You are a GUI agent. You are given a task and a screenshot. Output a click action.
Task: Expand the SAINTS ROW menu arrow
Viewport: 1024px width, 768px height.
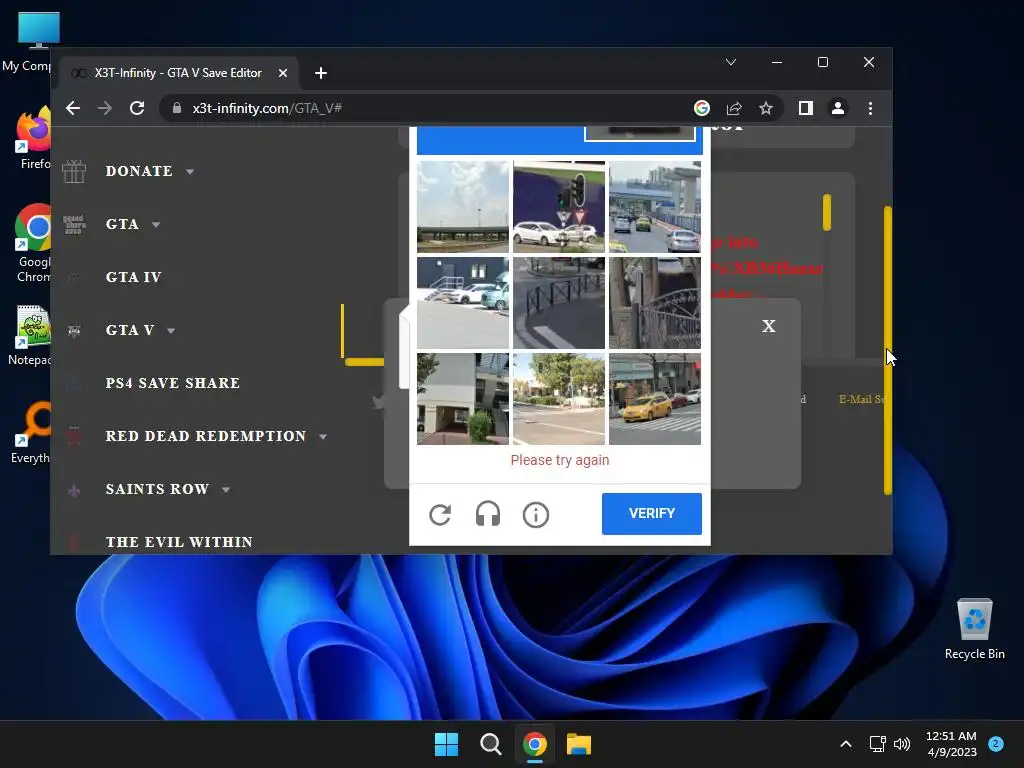click(226, 489)
